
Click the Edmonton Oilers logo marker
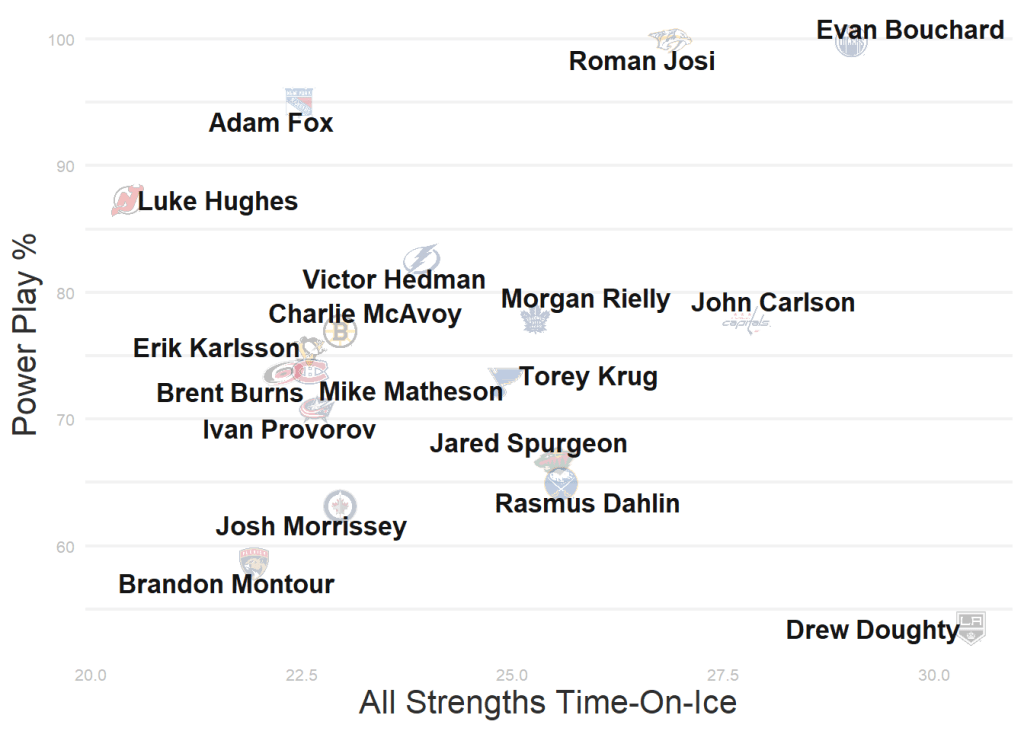point(851,43)
